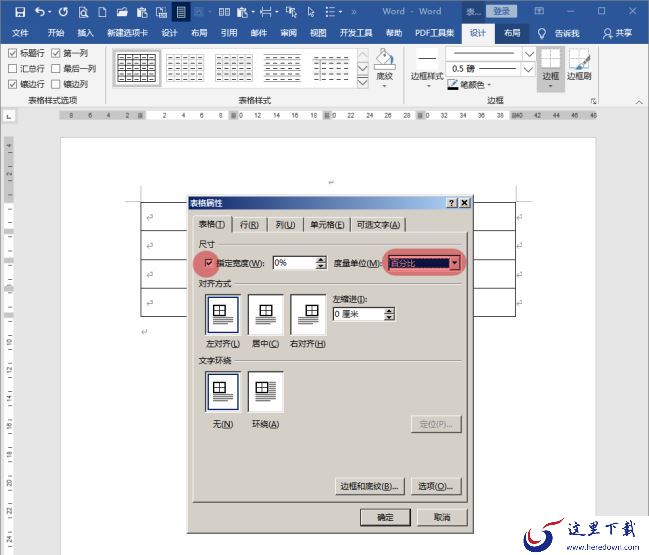Increase the preferred width spinner

(321, 260)
